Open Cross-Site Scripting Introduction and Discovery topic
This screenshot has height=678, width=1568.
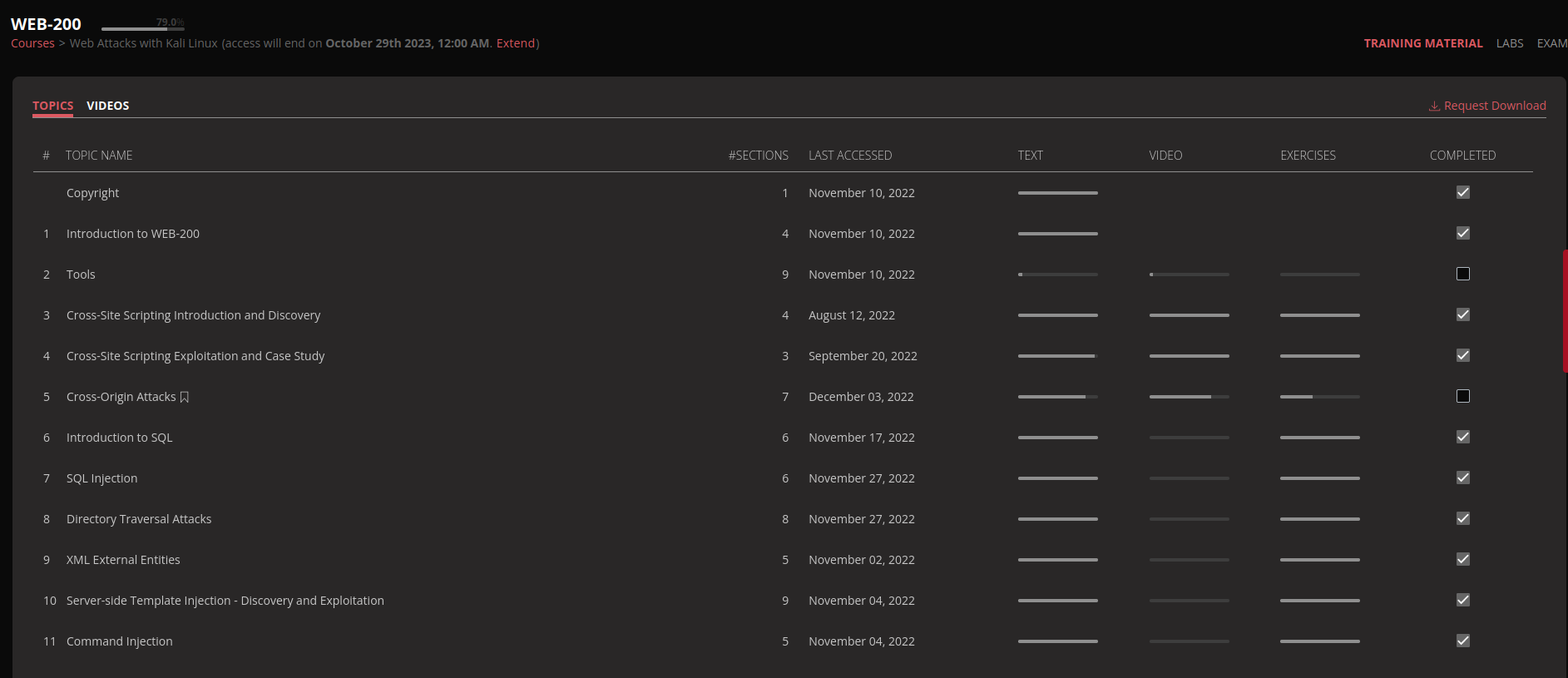[193, 315]
